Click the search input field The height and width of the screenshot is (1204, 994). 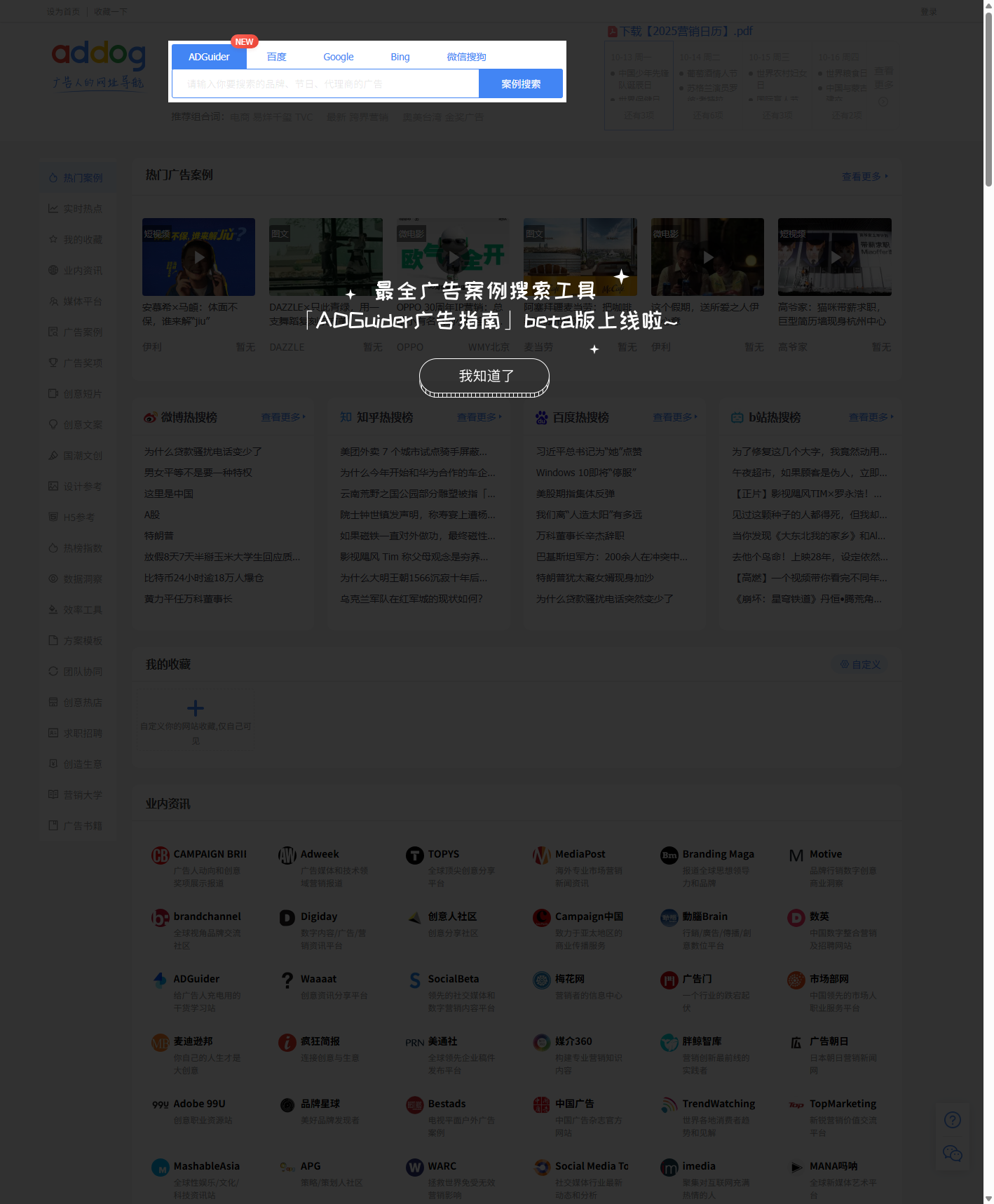[325, 83]
